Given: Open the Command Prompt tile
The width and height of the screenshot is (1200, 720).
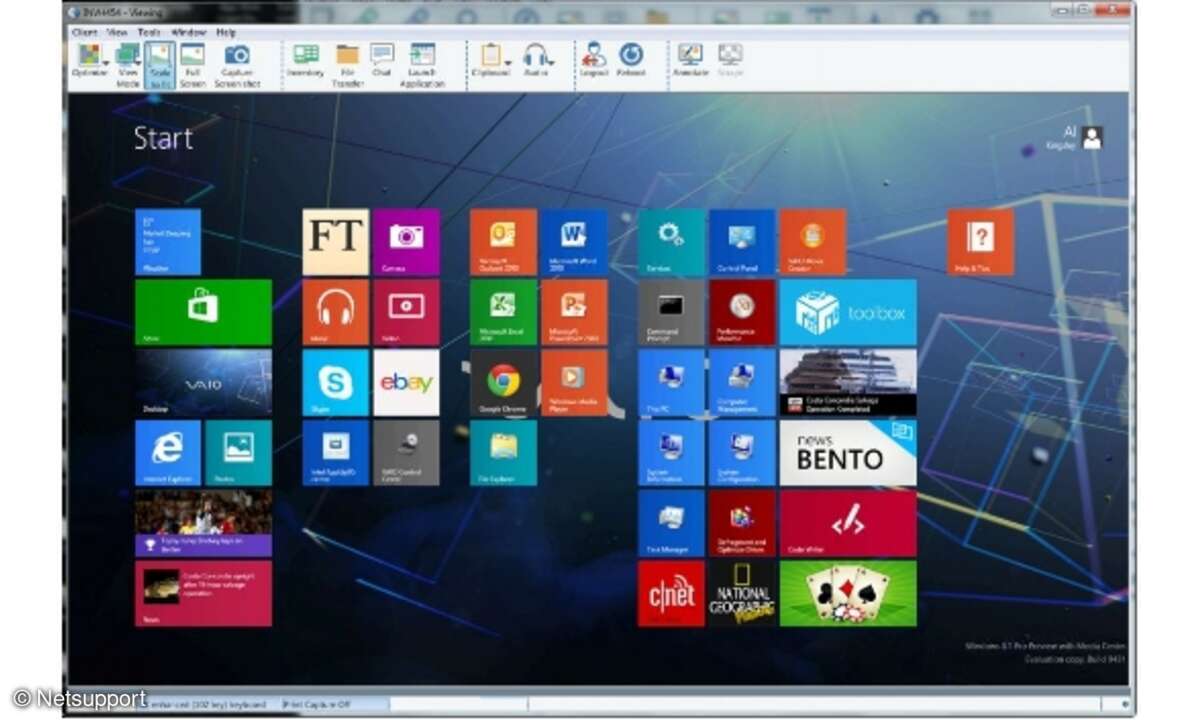Looking at the screenshot, I should pos(671,312).
